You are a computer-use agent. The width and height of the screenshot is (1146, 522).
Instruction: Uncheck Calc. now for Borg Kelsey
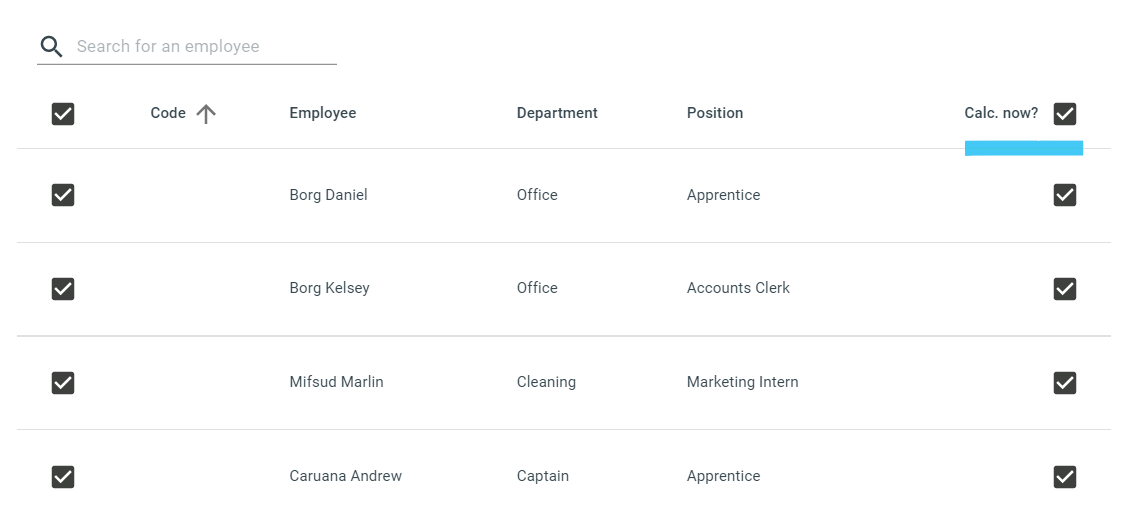point(1064,289)
